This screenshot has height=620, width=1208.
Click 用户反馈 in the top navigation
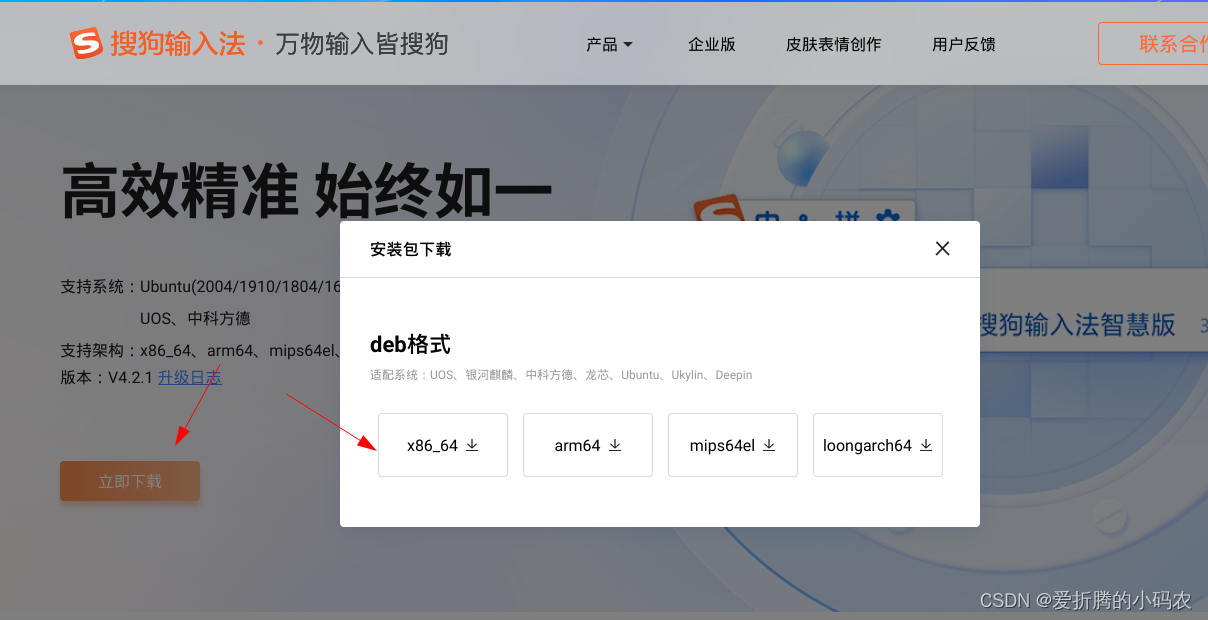963,44
